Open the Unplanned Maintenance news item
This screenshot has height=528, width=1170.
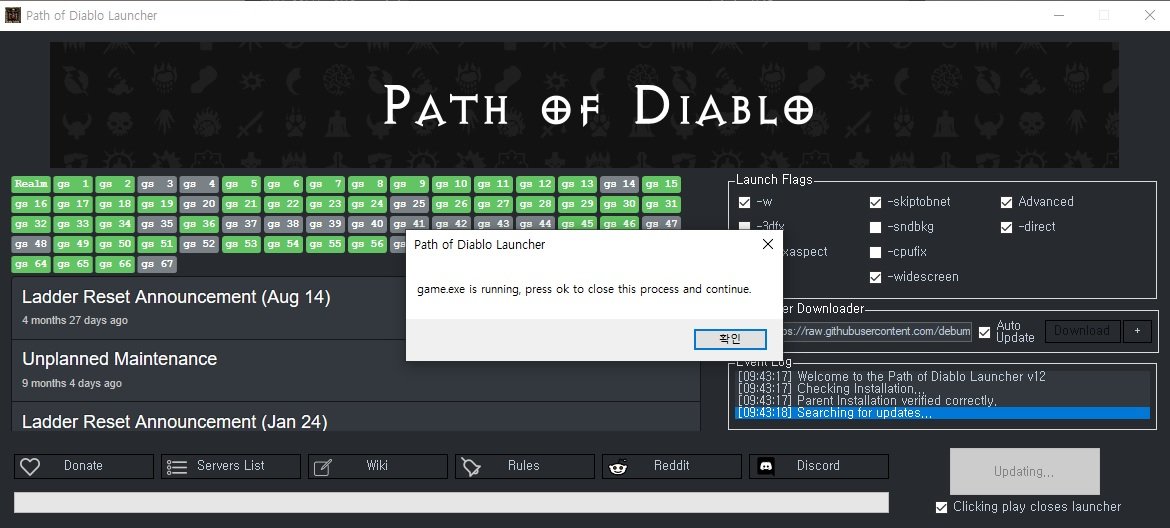(x=119, y=359)
